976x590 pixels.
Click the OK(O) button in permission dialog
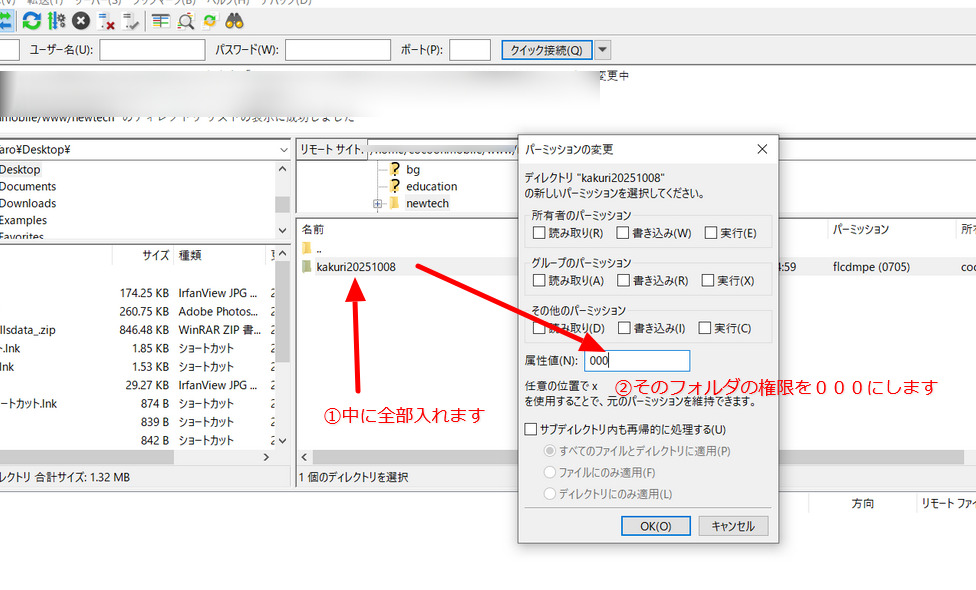[x=656, y=526]
